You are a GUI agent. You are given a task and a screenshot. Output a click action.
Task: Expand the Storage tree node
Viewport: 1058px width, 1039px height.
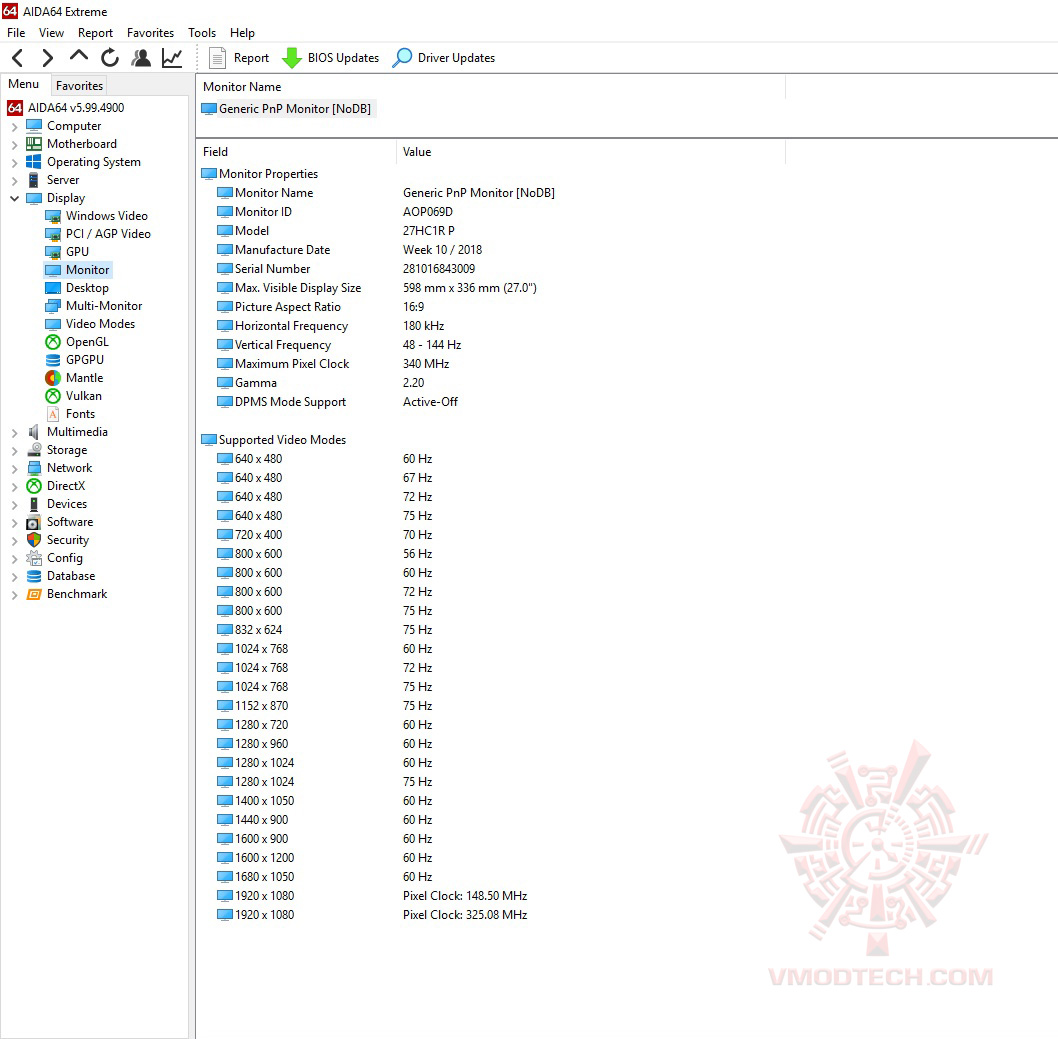[14, 451]
